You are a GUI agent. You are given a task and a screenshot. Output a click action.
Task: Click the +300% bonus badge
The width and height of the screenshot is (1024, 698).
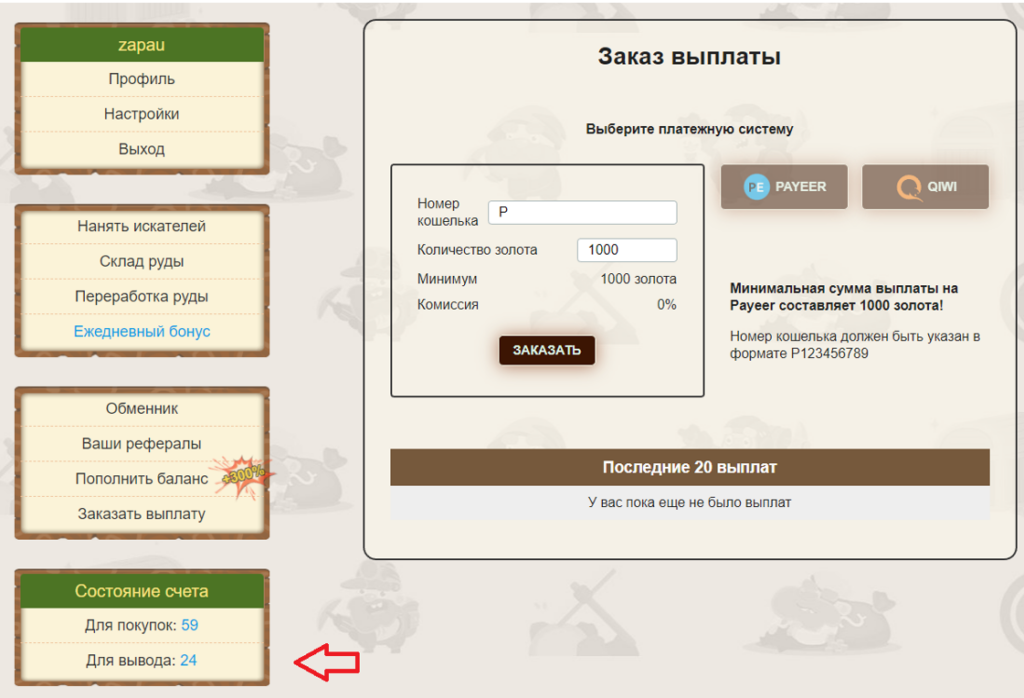click(243, 476)
